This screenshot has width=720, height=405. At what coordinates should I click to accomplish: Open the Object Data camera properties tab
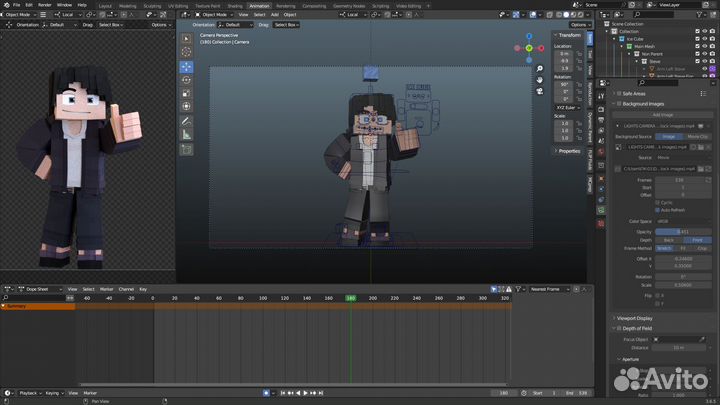(601, 210)
